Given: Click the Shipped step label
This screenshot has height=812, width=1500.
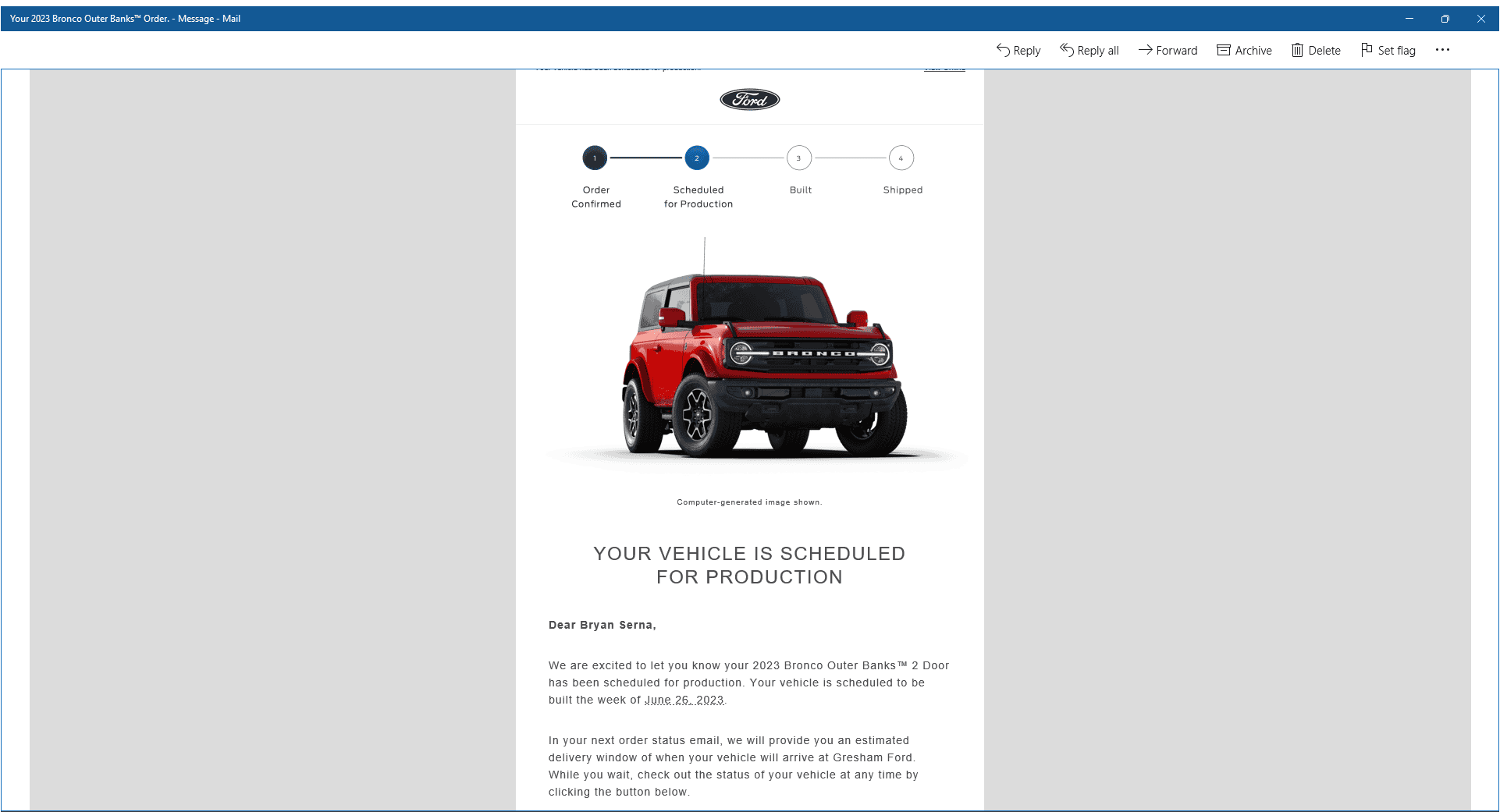Looking at the screenshot, I should [x=903, y=190].
